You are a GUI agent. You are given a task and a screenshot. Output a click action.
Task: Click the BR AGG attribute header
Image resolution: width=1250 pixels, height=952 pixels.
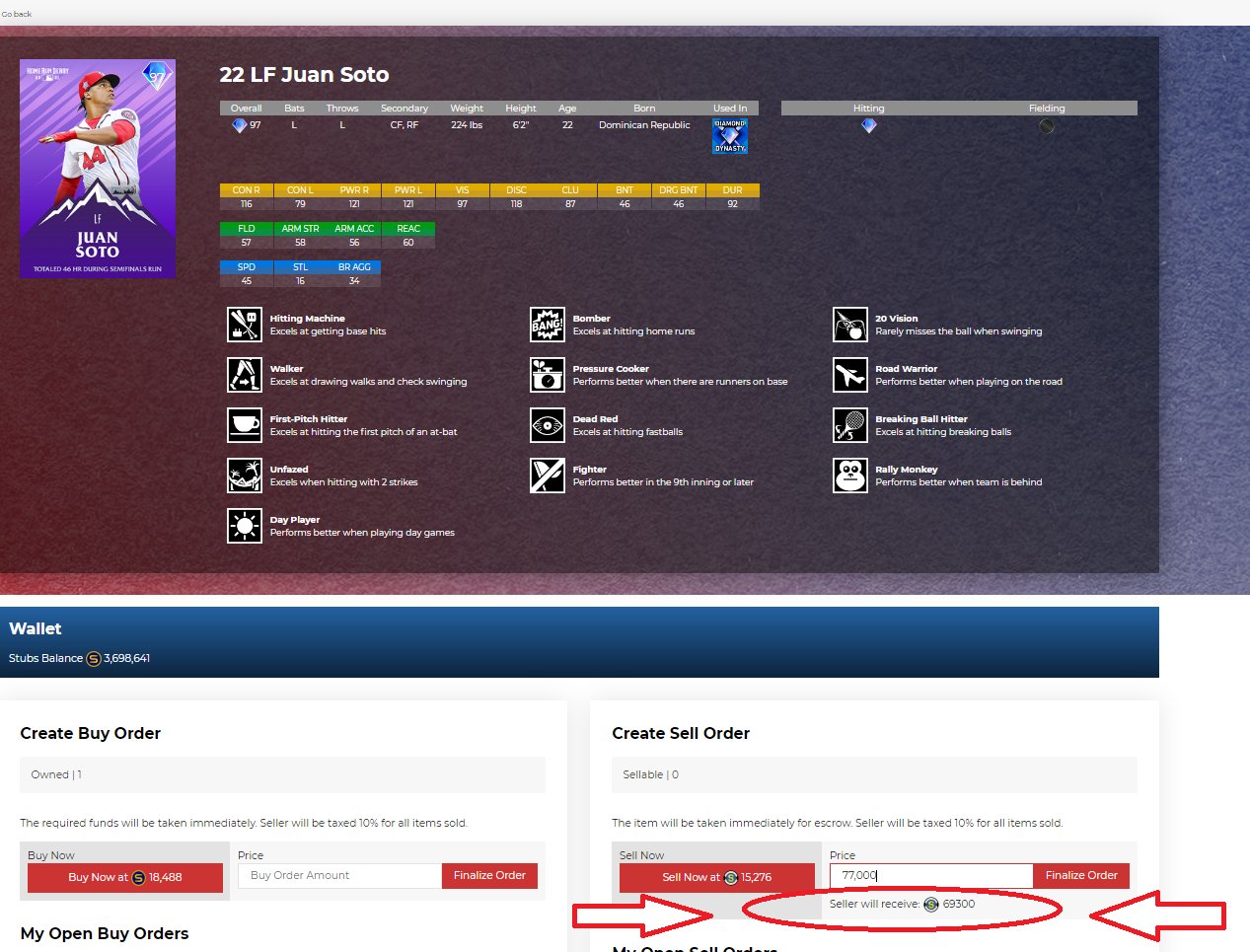coord(354,267)
